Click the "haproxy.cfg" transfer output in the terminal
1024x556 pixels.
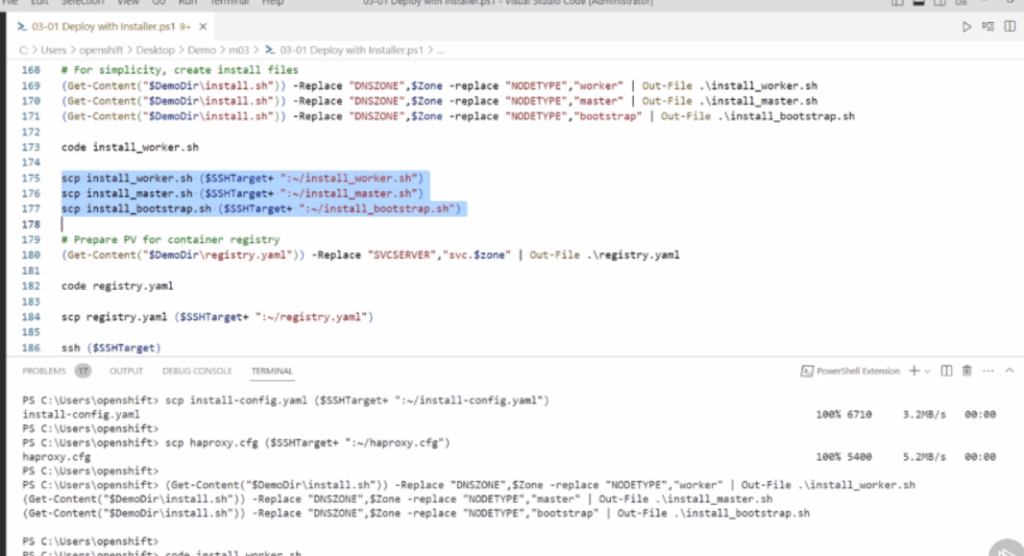(x=56, y=457)
